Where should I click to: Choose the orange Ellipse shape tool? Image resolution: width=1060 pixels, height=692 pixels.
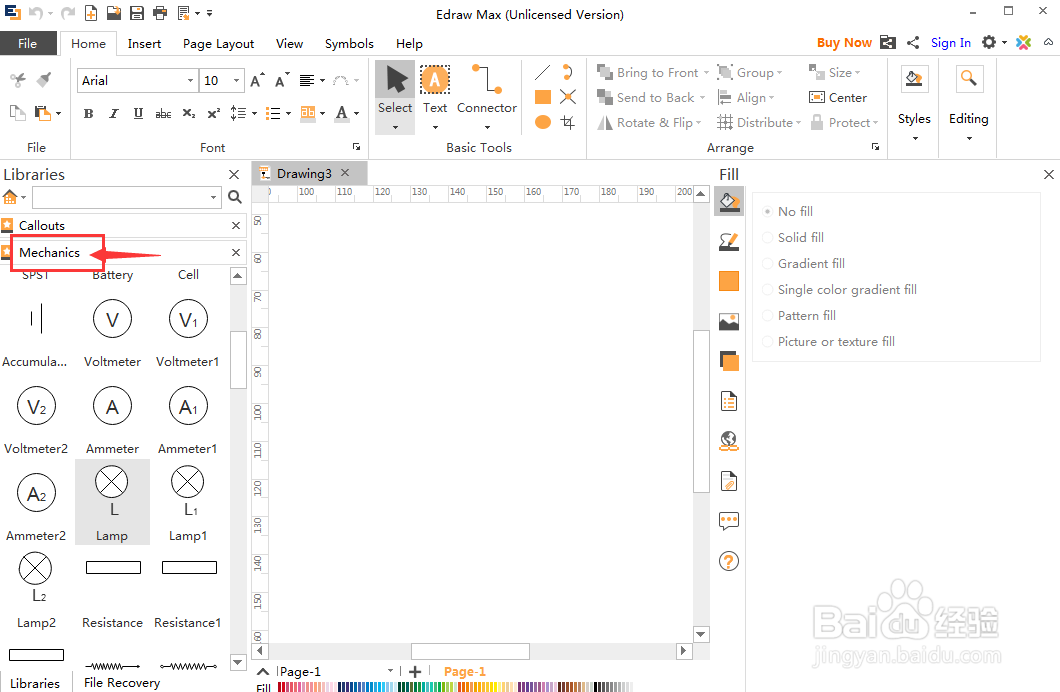click(542, 122)
